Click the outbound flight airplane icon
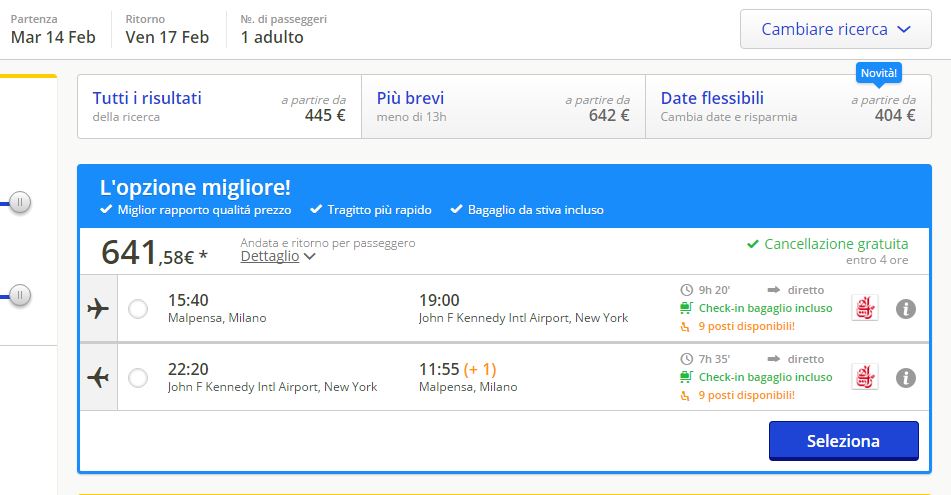The width and height of the screenshot is (951, 495). coord(98,309)
